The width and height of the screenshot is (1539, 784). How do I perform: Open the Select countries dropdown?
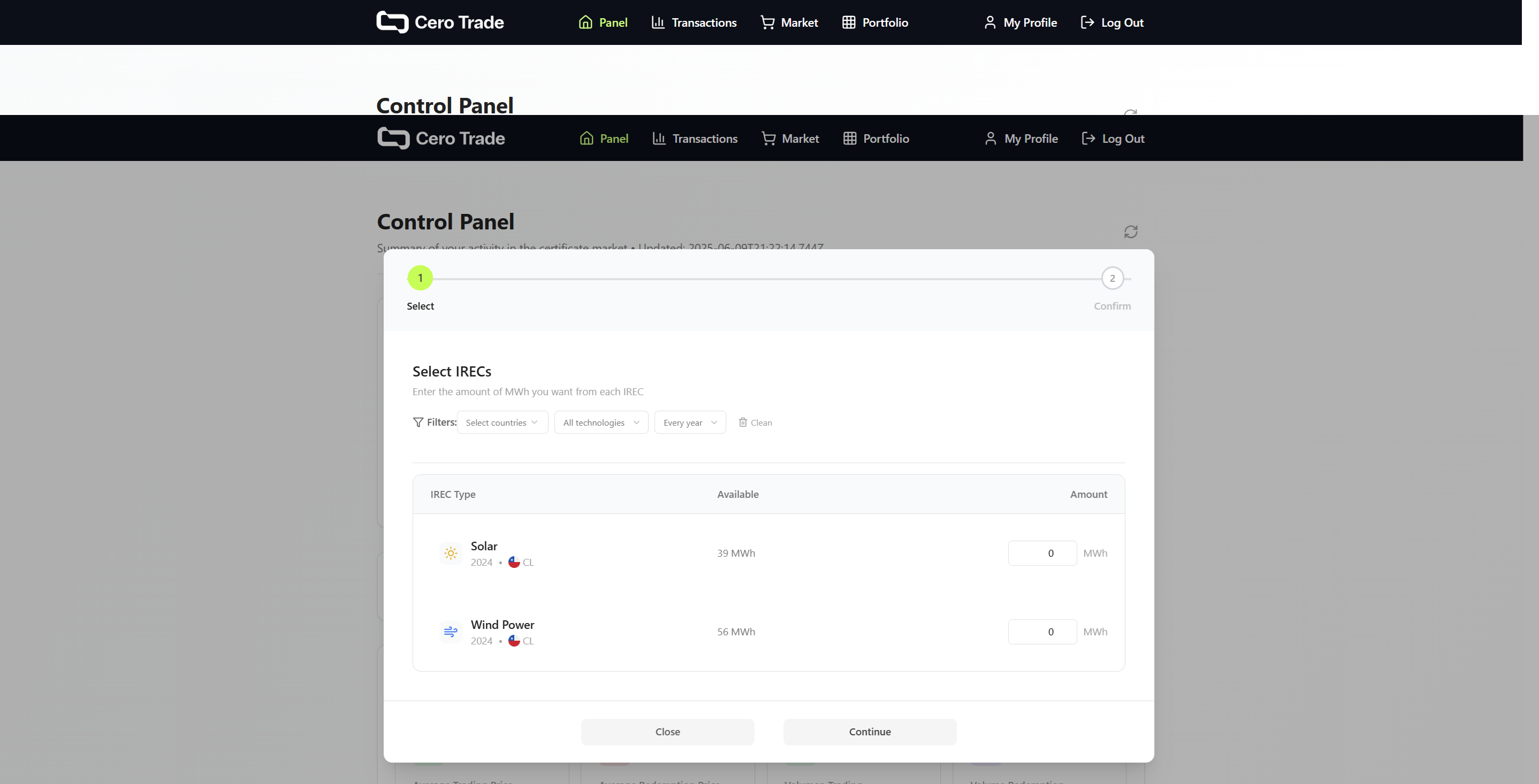coord(502,422)
